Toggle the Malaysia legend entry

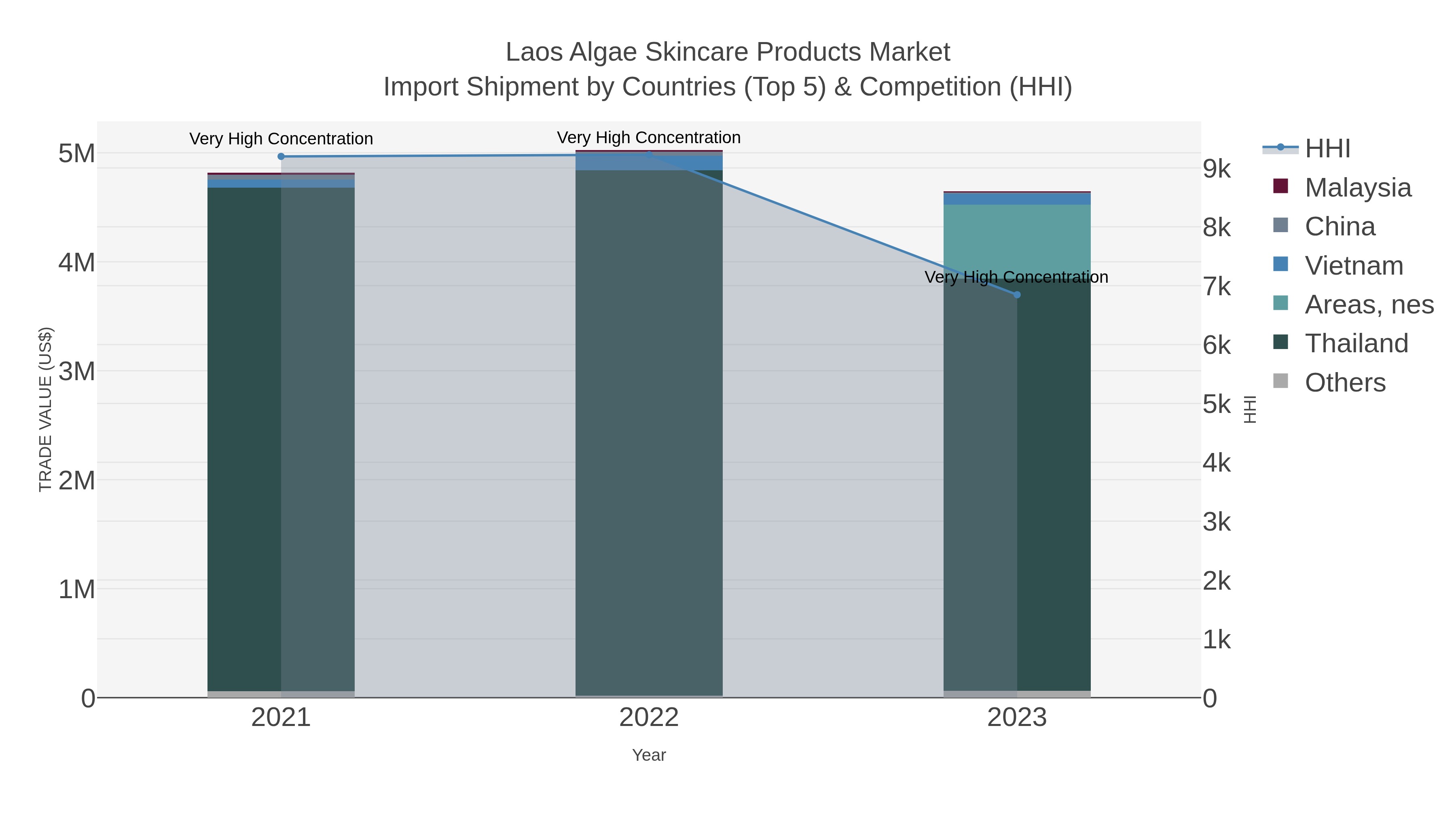(x=1342, y=187)
